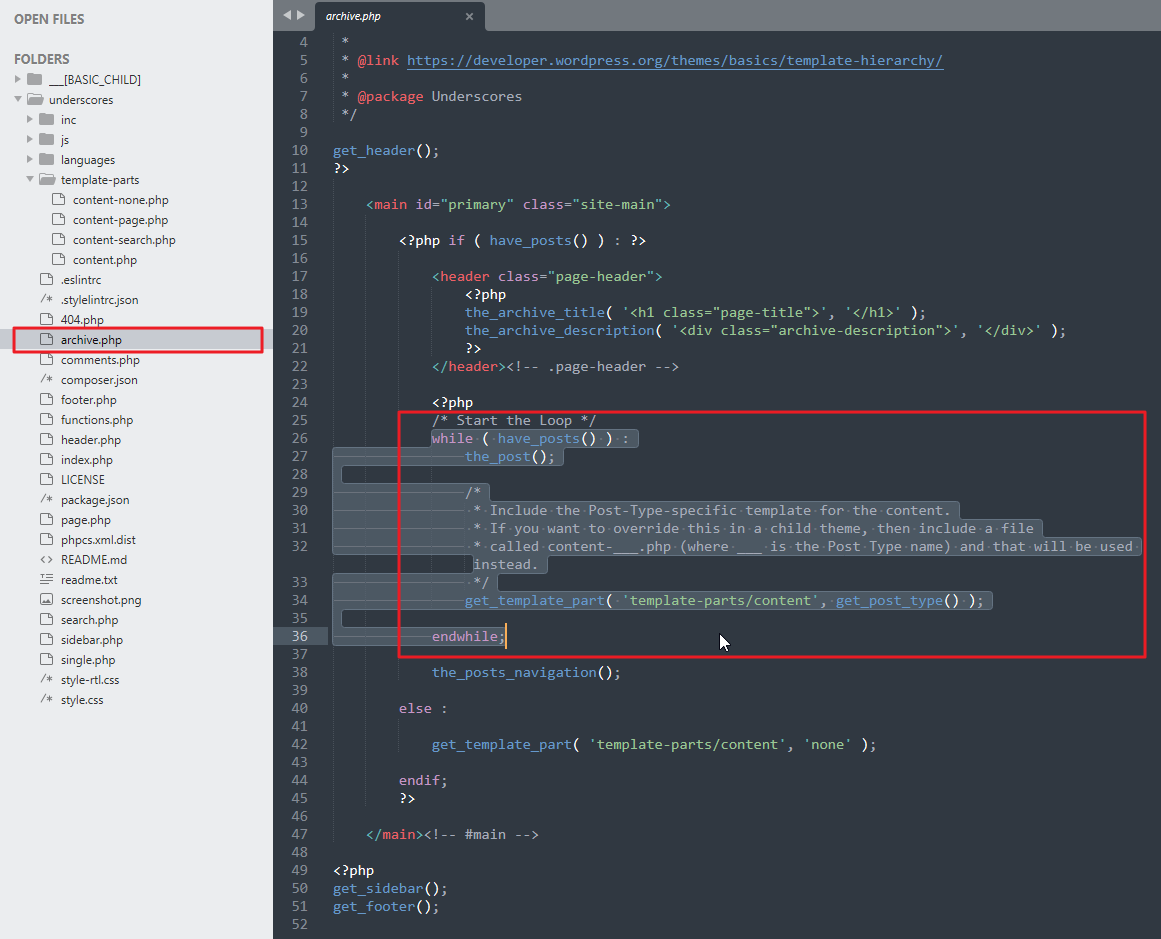The height and width of the screenshot is (939, 1161).
Task: Click the languages folder icon
Action: coord(47,158)
